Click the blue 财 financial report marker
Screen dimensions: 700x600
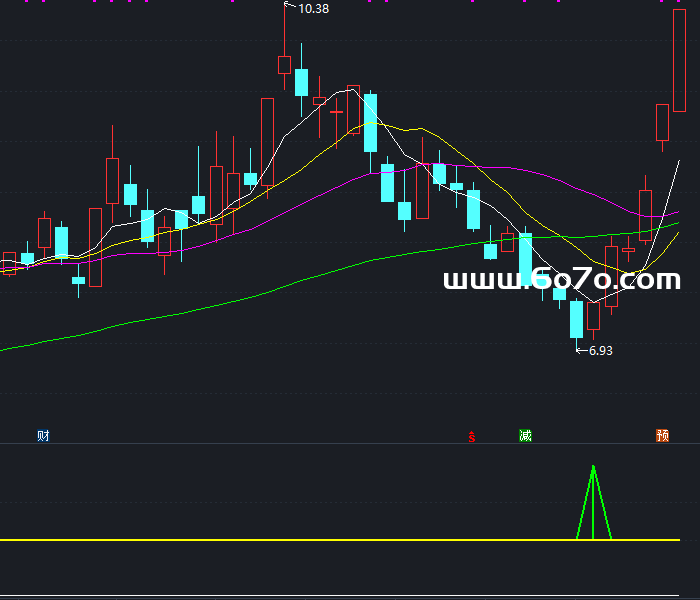click(43, 435)
